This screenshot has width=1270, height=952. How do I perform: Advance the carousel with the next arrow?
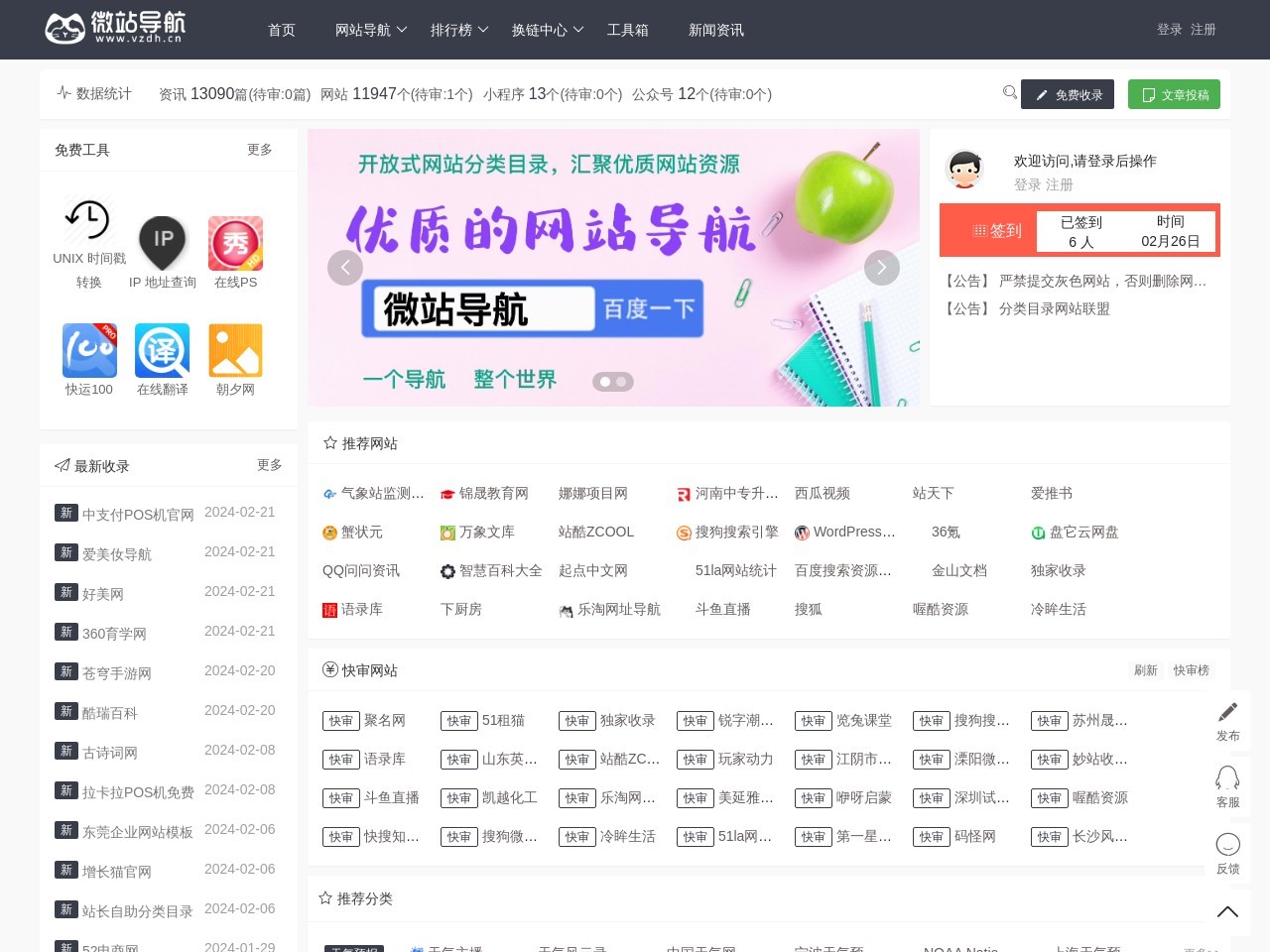(881, 267)
